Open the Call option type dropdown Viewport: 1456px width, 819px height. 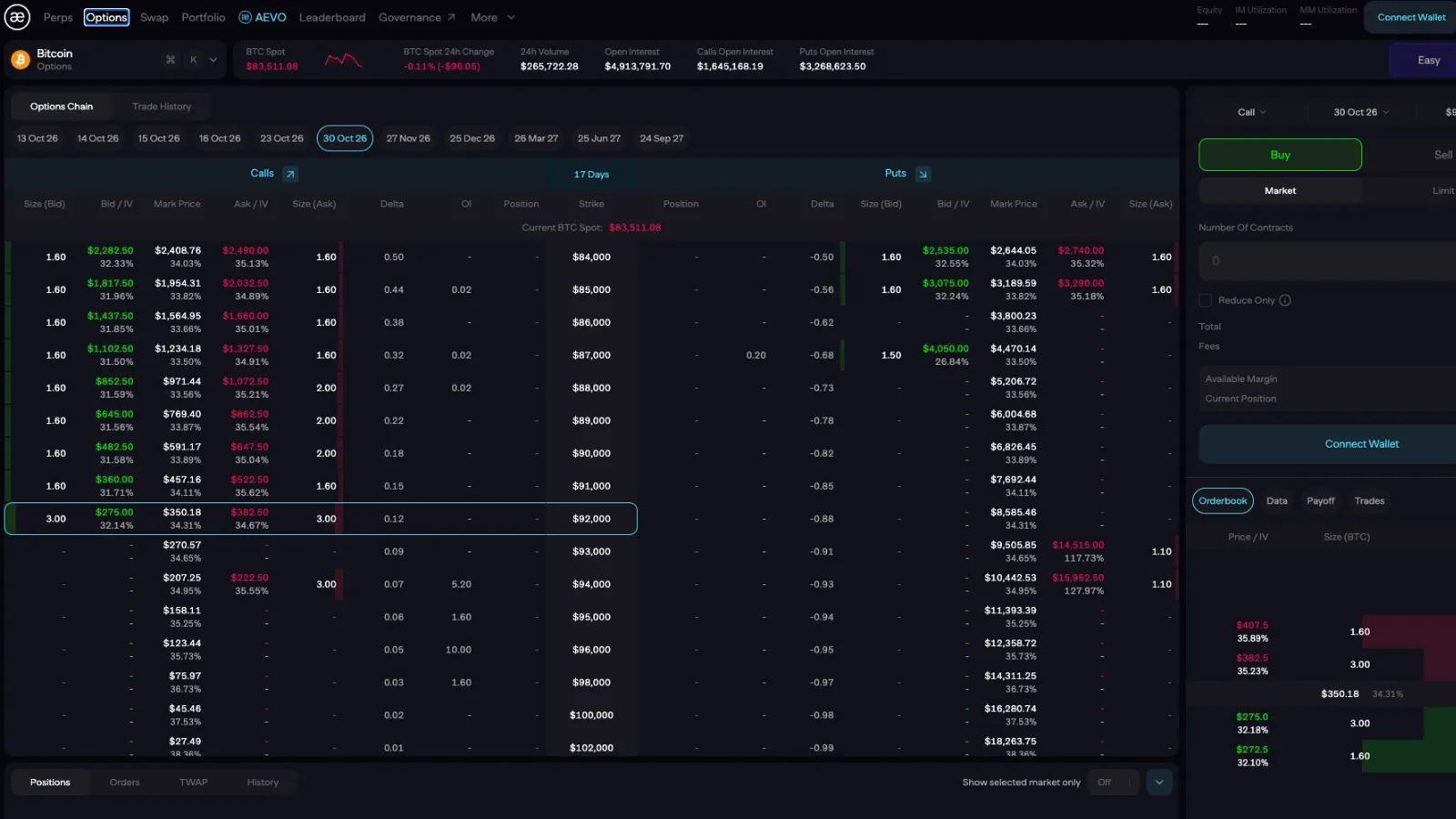pyautogui.click(x=1251, y=112)
